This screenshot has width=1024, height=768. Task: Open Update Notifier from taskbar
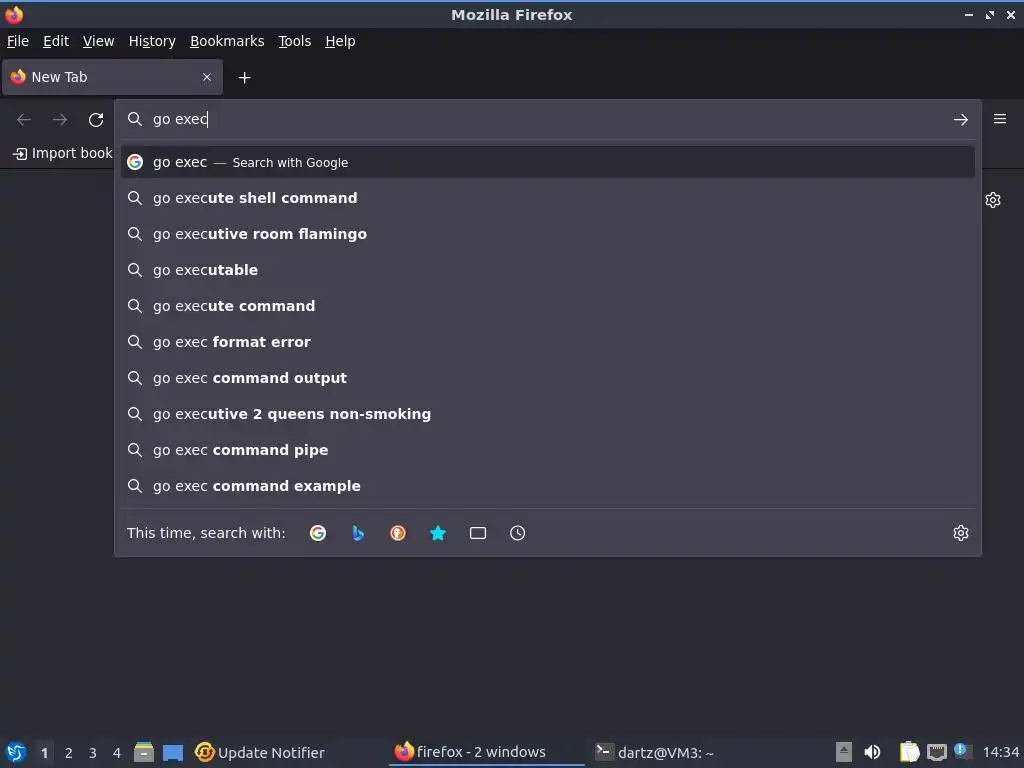pyautogui.click(x=260, y=752)
